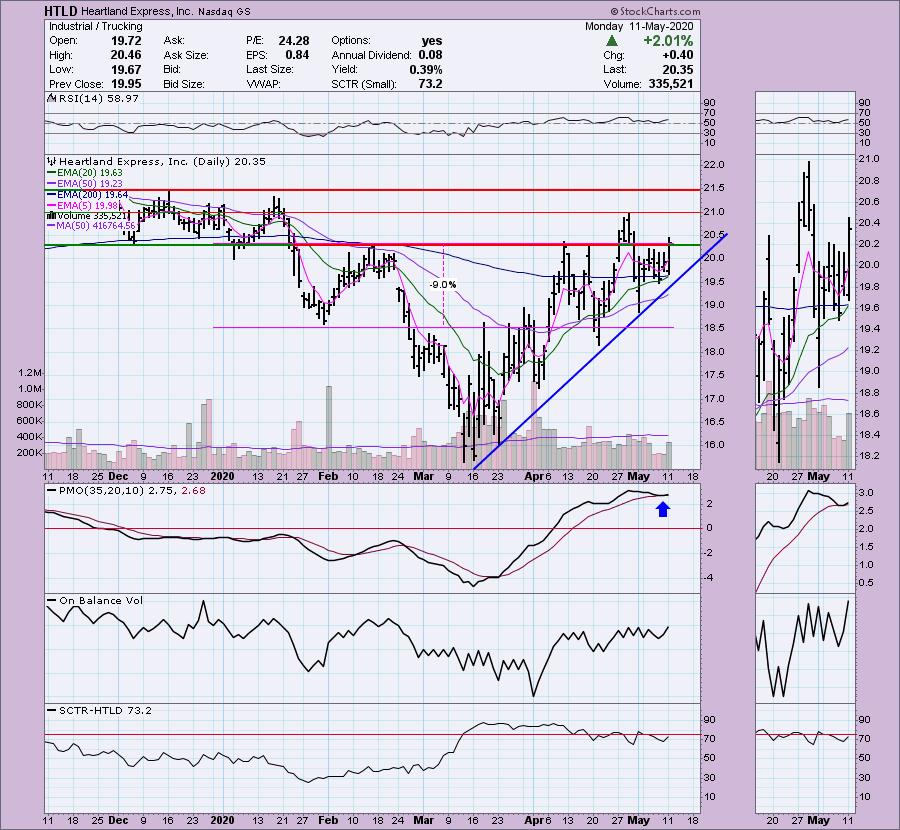
Task: Click the Last price 20.35 in header
Action: pos(677,69)
